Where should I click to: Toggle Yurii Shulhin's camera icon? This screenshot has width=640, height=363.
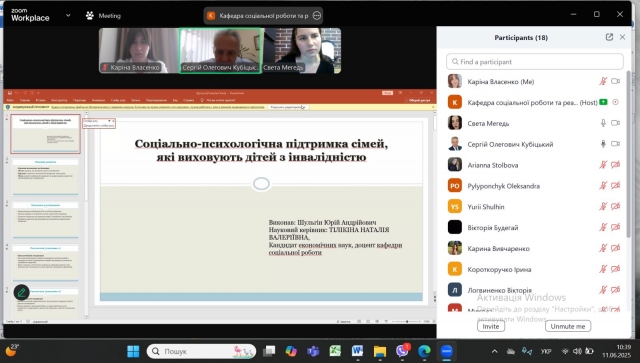click(616, 206)
